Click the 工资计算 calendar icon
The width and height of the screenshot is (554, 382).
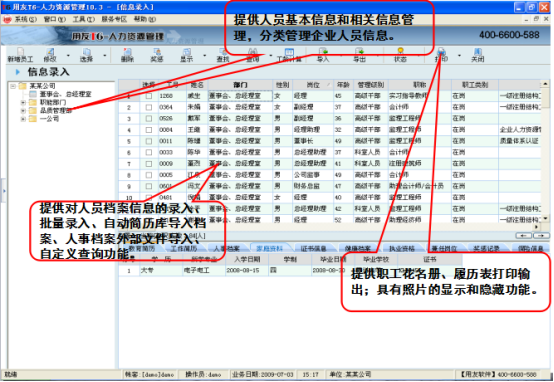pos(289,52)
